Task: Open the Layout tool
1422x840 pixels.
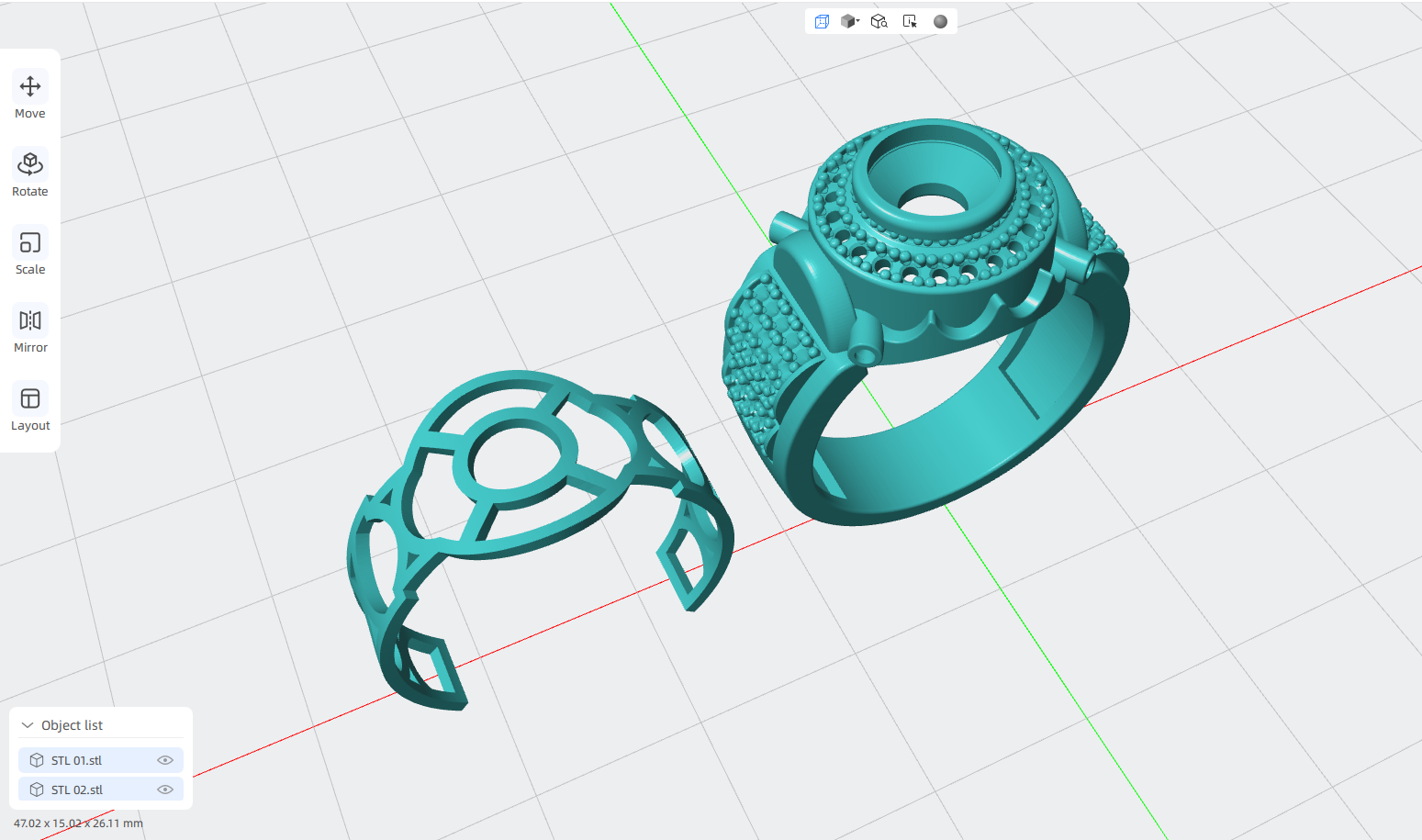Action: click(x=30, y=408)
